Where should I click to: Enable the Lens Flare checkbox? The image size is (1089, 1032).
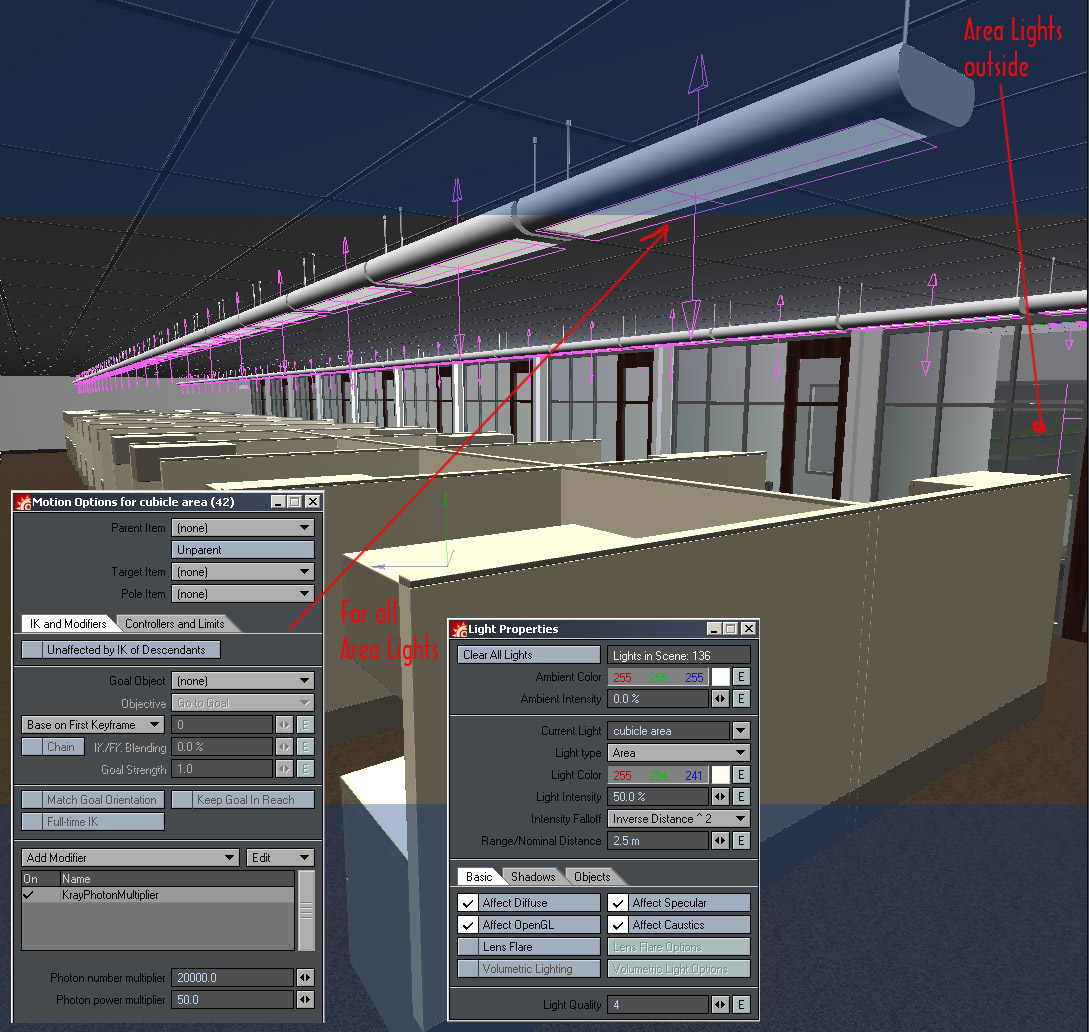468,947
